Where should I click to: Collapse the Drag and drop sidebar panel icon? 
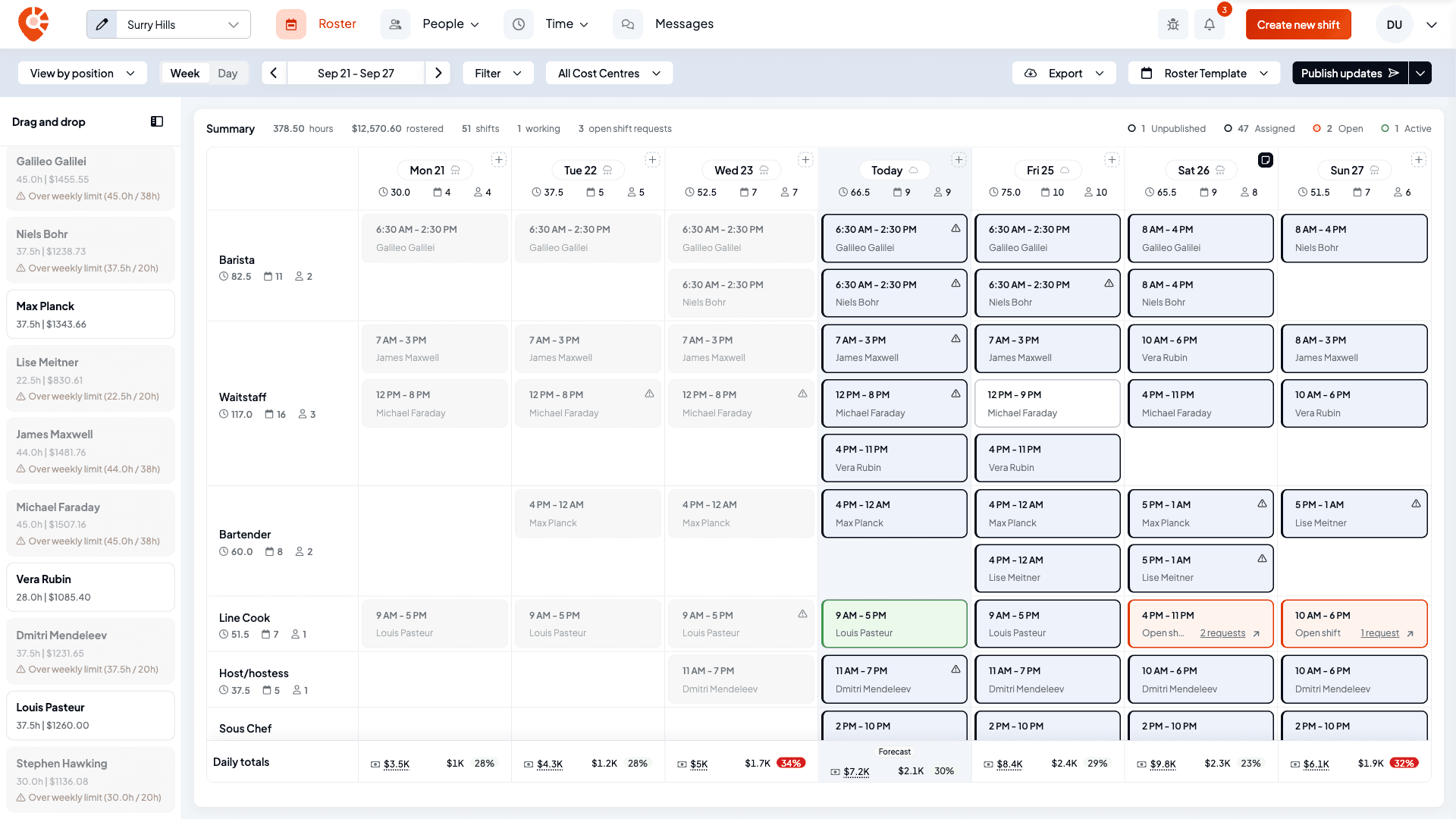(x=157, y=121)
